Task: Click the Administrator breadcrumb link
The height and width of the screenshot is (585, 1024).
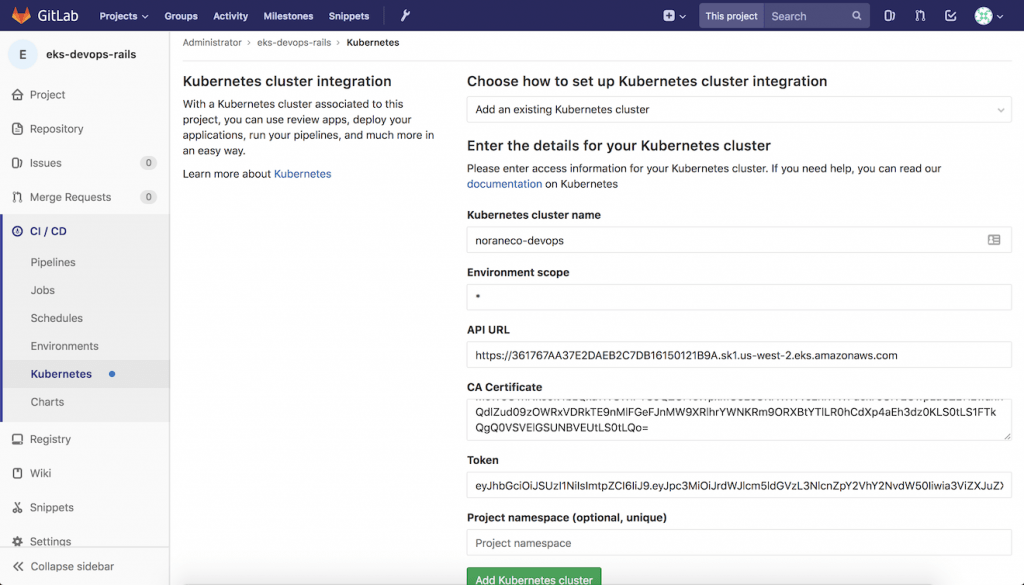Action: pyautogui.click(x=212, y=42)
